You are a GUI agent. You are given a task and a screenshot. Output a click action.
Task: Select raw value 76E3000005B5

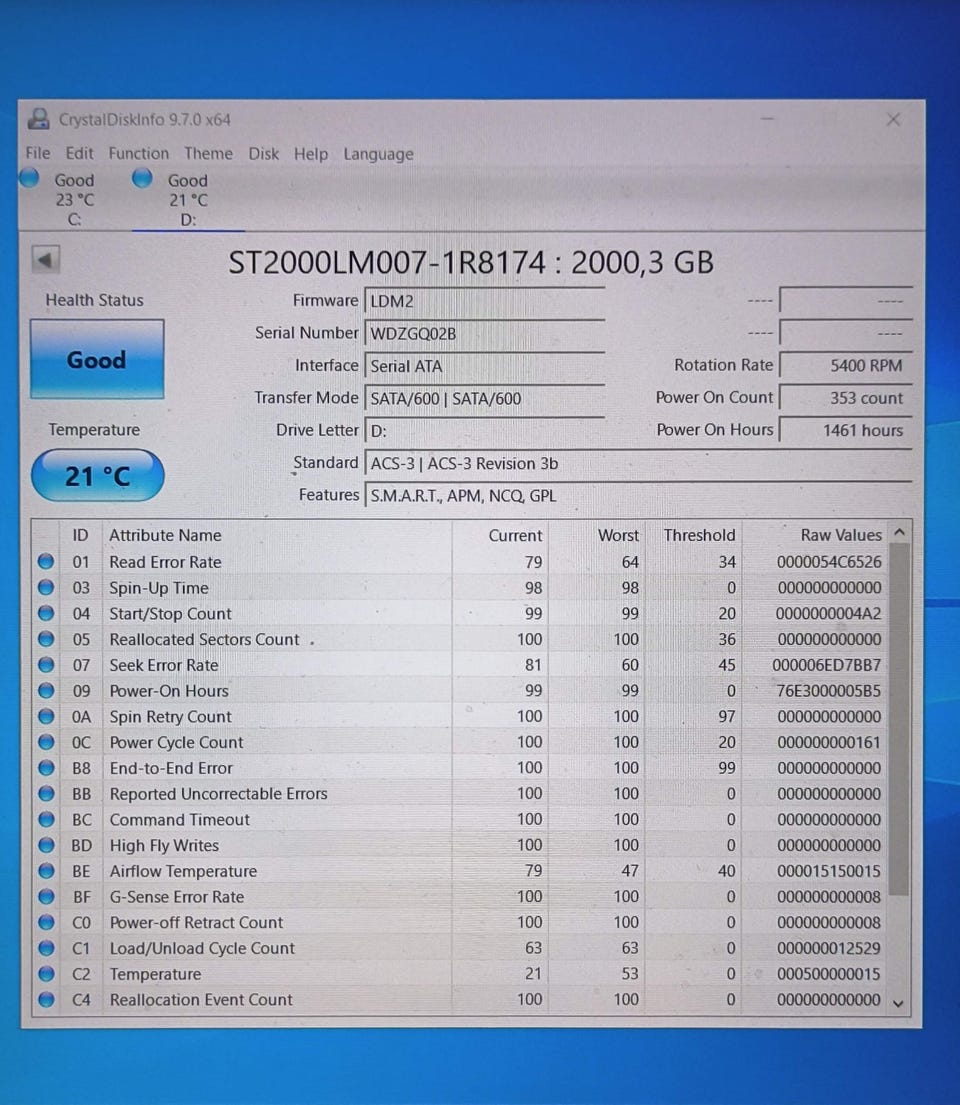(x=829, y=691)
